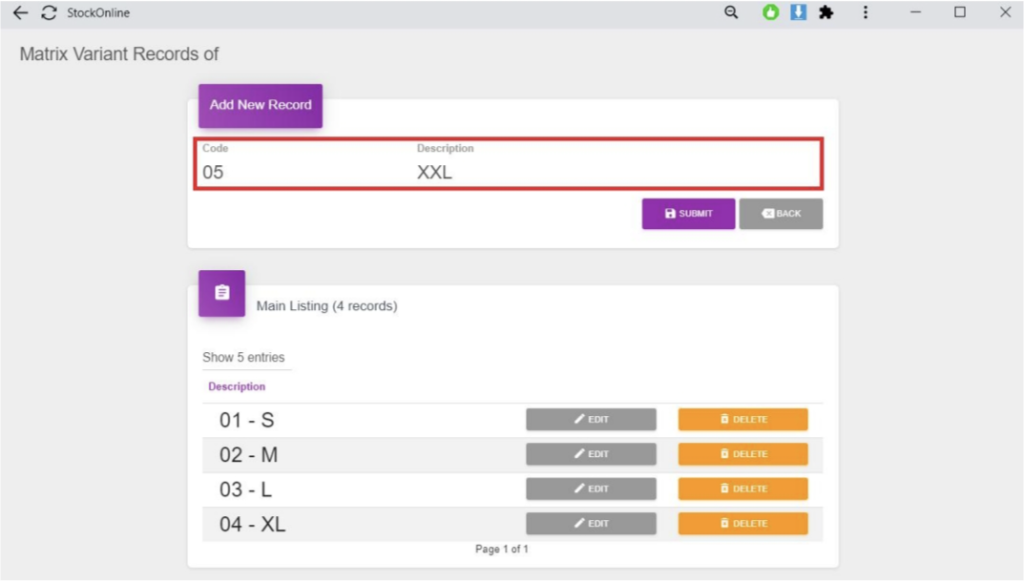The width and height of the screenshot is (1024, 582).
Task: Click the blue download extension icon
Action: click(x=798, y=13)
